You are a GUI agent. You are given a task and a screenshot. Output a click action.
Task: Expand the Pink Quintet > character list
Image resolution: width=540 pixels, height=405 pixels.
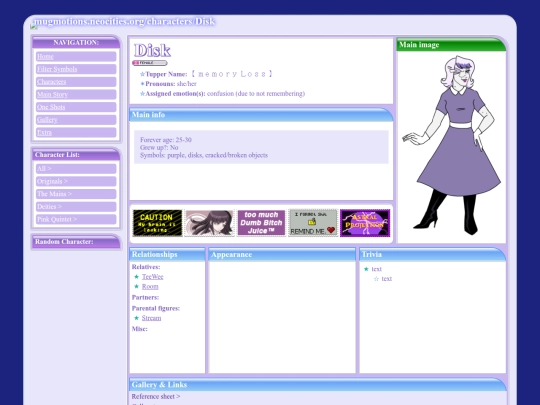click(76, 219)
